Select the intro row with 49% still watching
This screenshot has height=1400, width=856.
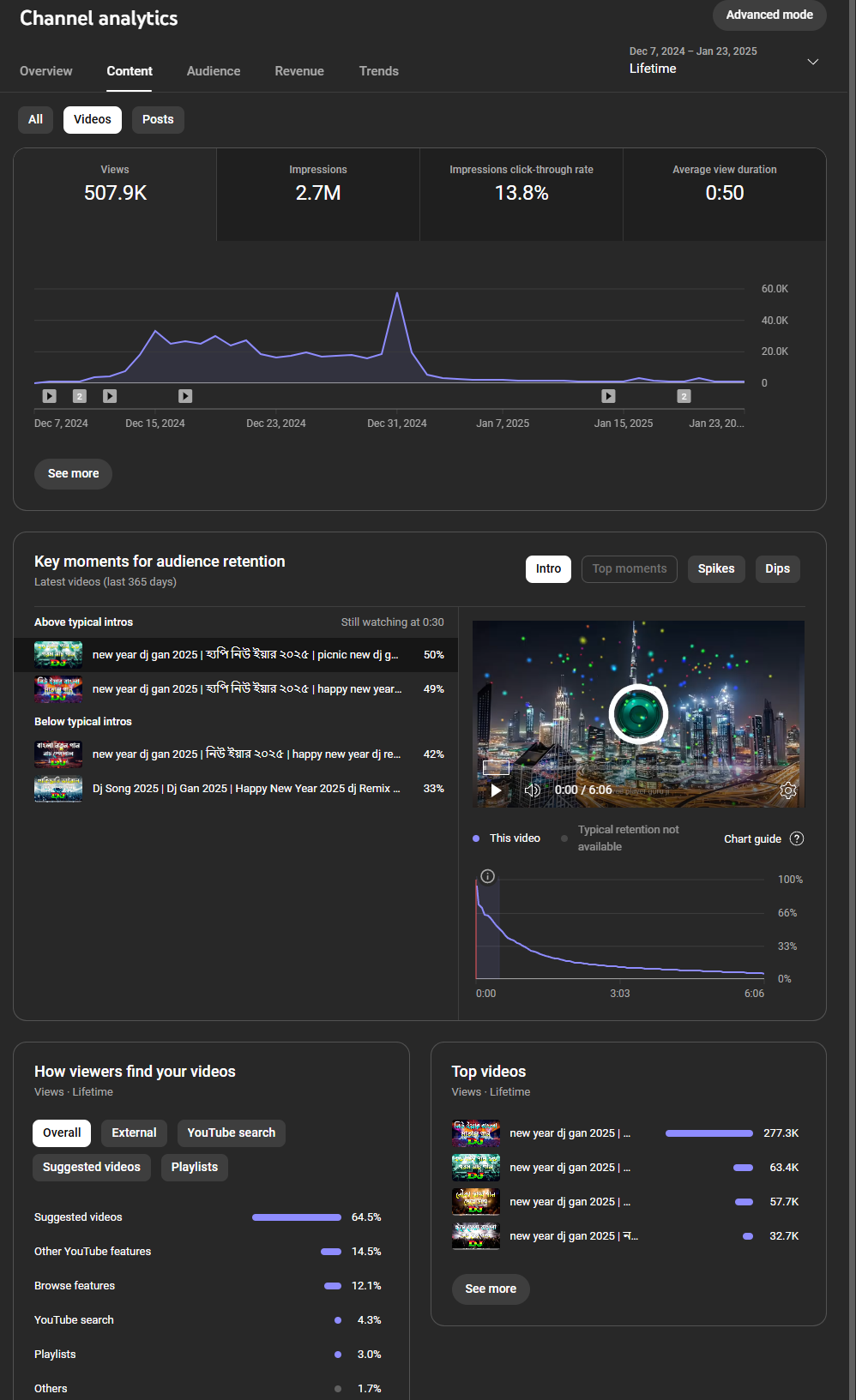[x=236, y=689]
